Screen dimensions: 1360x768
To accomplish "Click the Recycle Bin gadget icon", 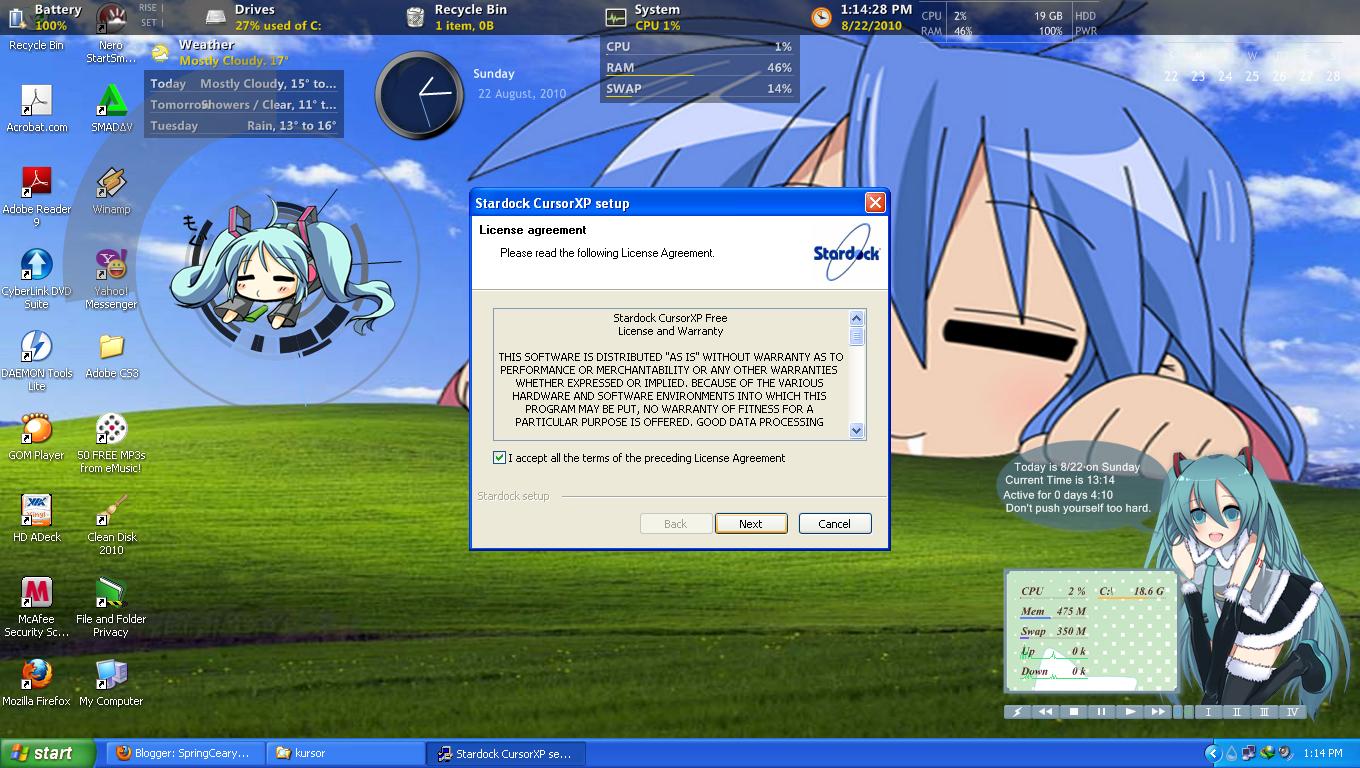I will point(413,15).
